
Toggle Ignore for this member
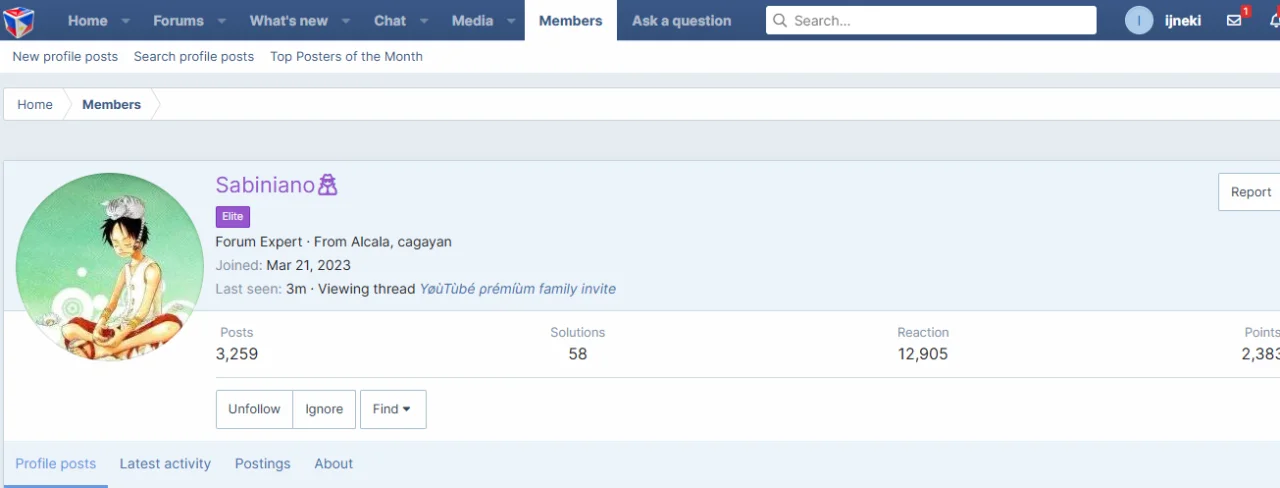[x=324, y=409]
